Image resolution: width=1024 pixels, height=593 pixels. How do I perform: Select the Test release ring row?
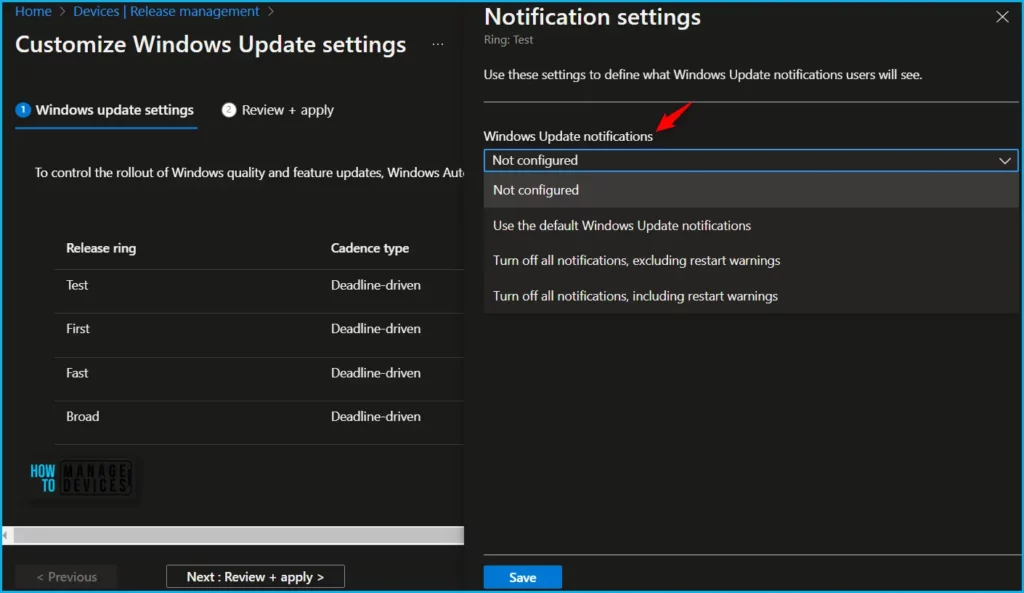pos(259,285)
